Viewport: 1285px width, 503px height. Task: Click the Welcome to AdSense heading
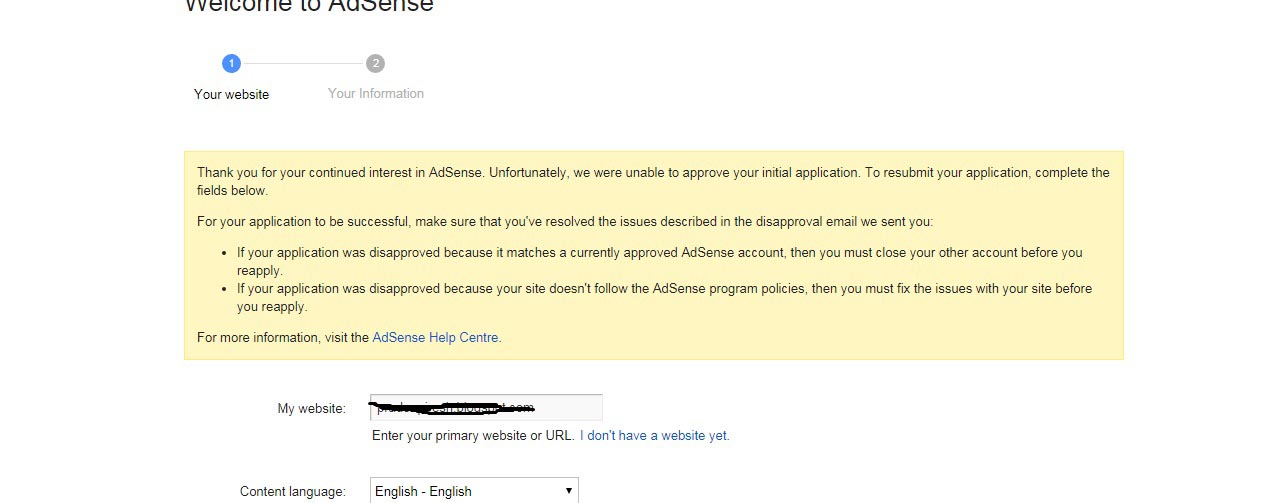309,6
